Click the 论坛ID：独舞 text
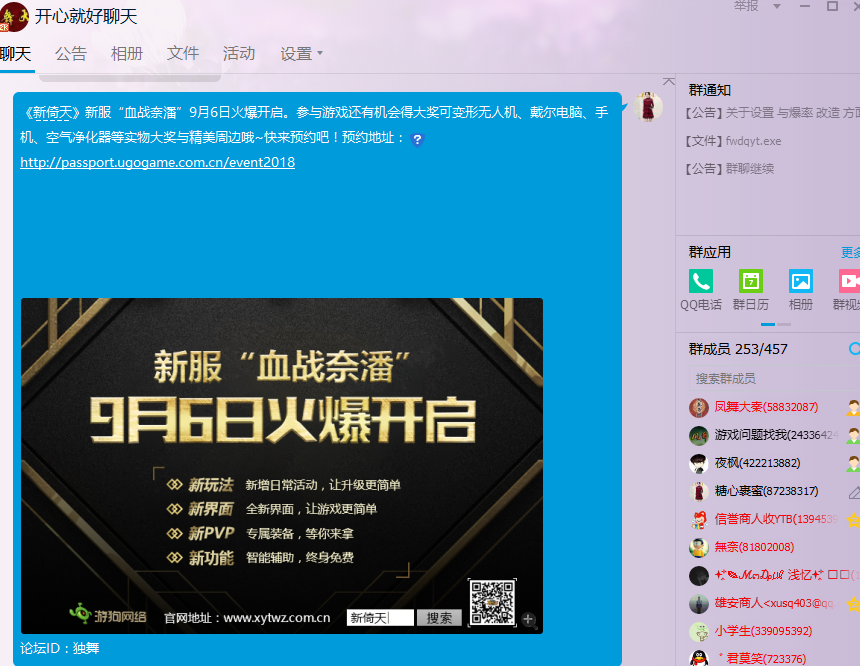Viewport: 860px width, 666px height. click(60, 648)
